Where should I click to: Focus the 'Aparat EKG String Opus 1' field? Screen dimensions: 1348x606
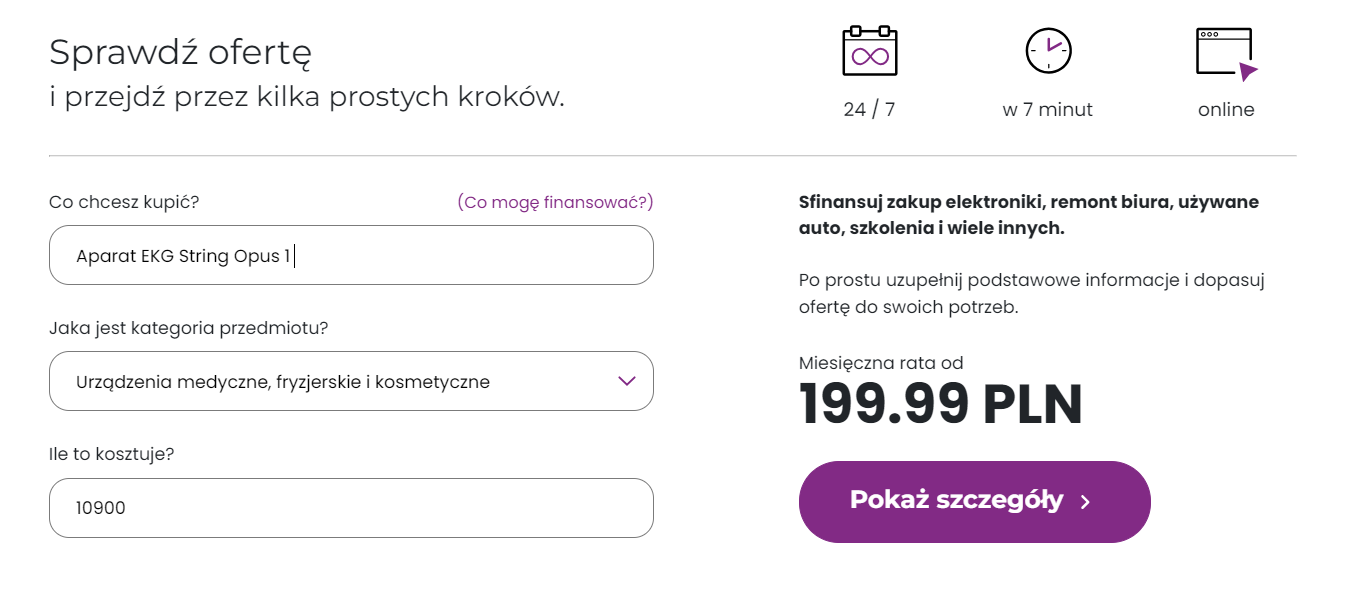click(350, 256)
